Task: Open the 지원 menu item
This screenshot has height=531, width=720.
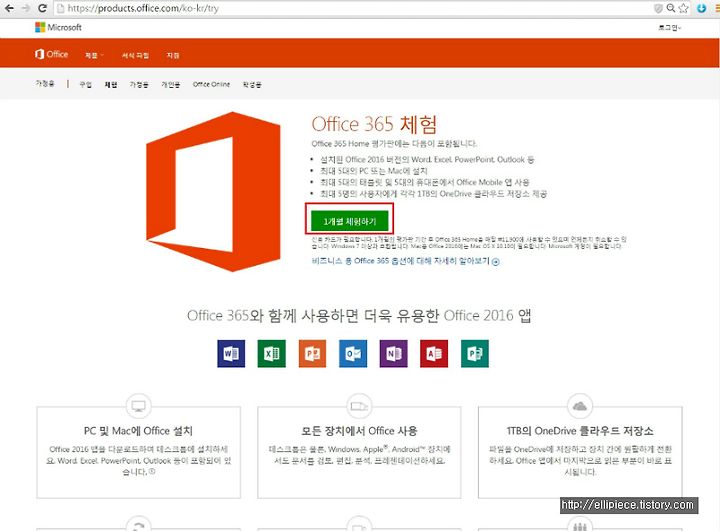Action: point(173,55)
